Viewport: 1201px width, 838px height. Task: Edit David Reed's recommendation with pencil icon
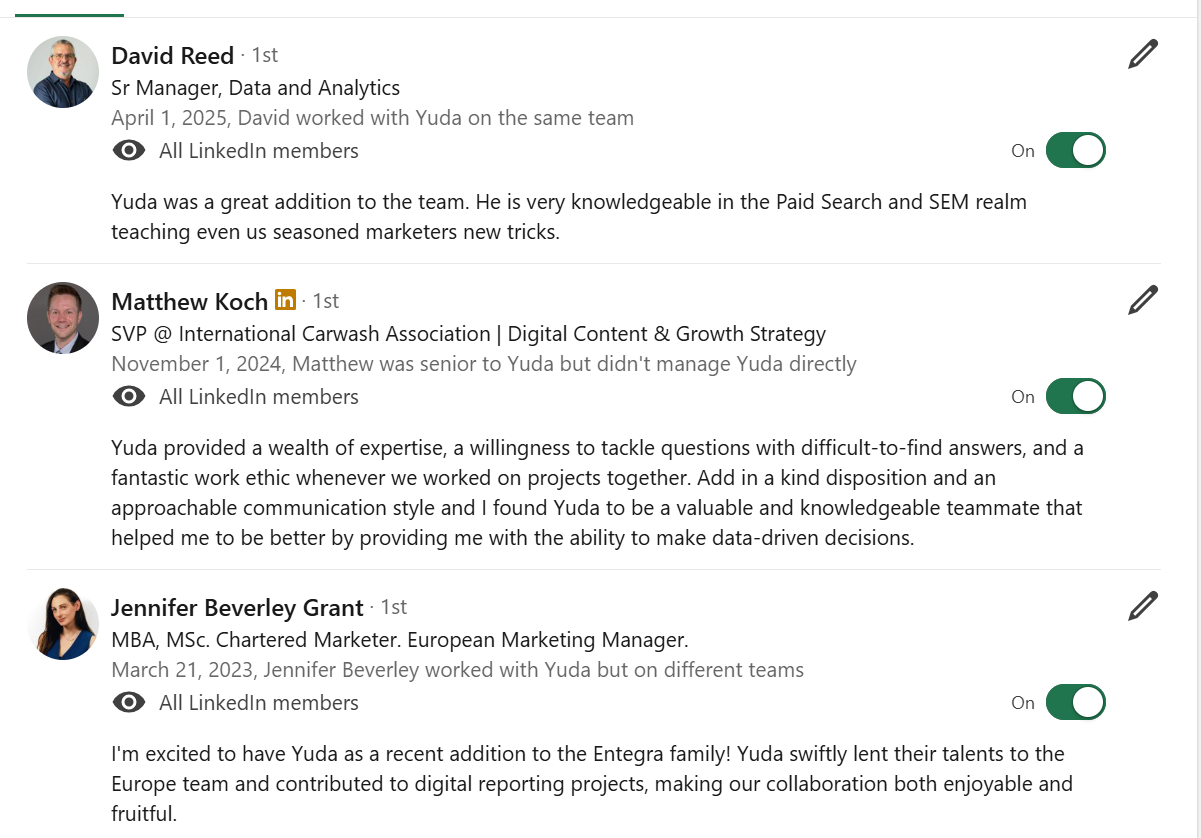pyautogui.click(x=1142, y=54)
